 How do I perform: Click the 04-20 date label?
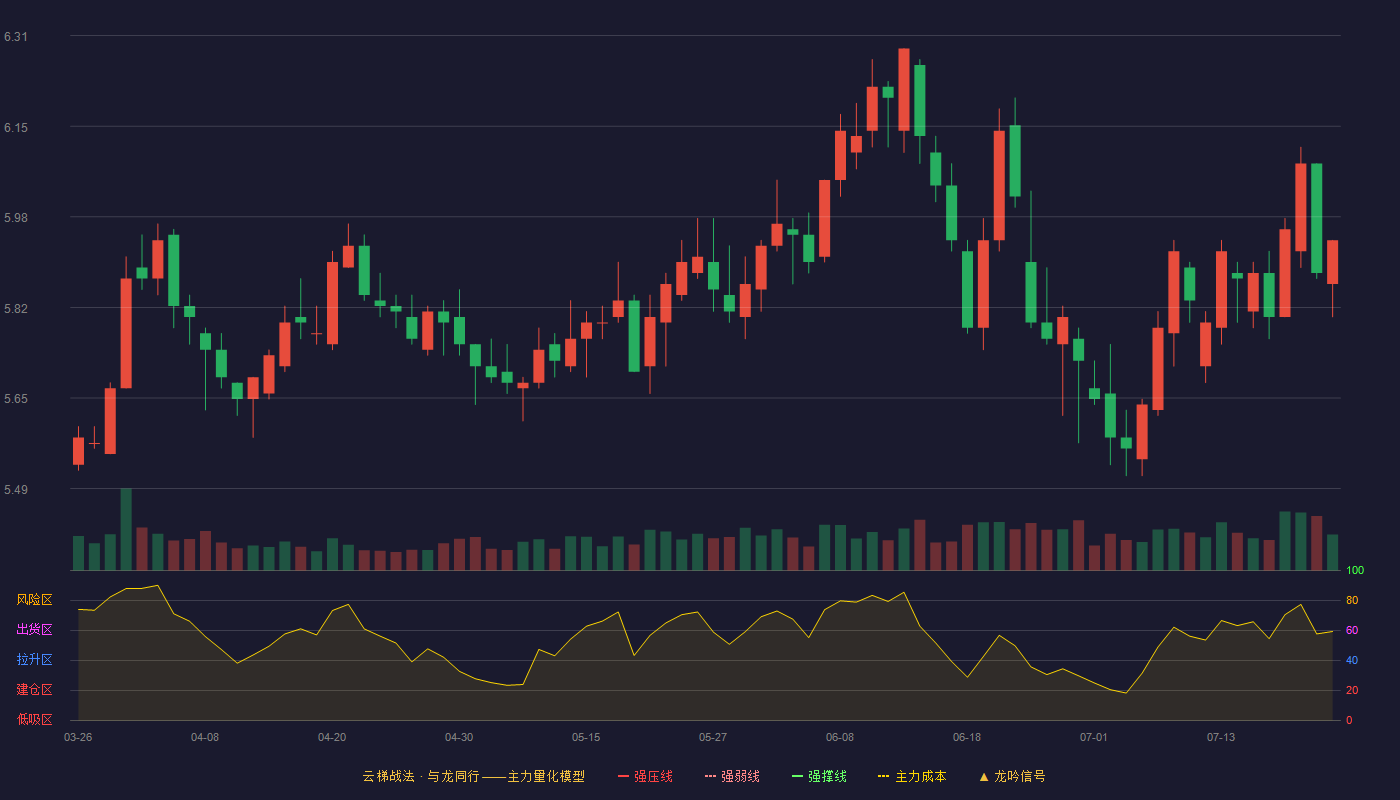point(332,737)
